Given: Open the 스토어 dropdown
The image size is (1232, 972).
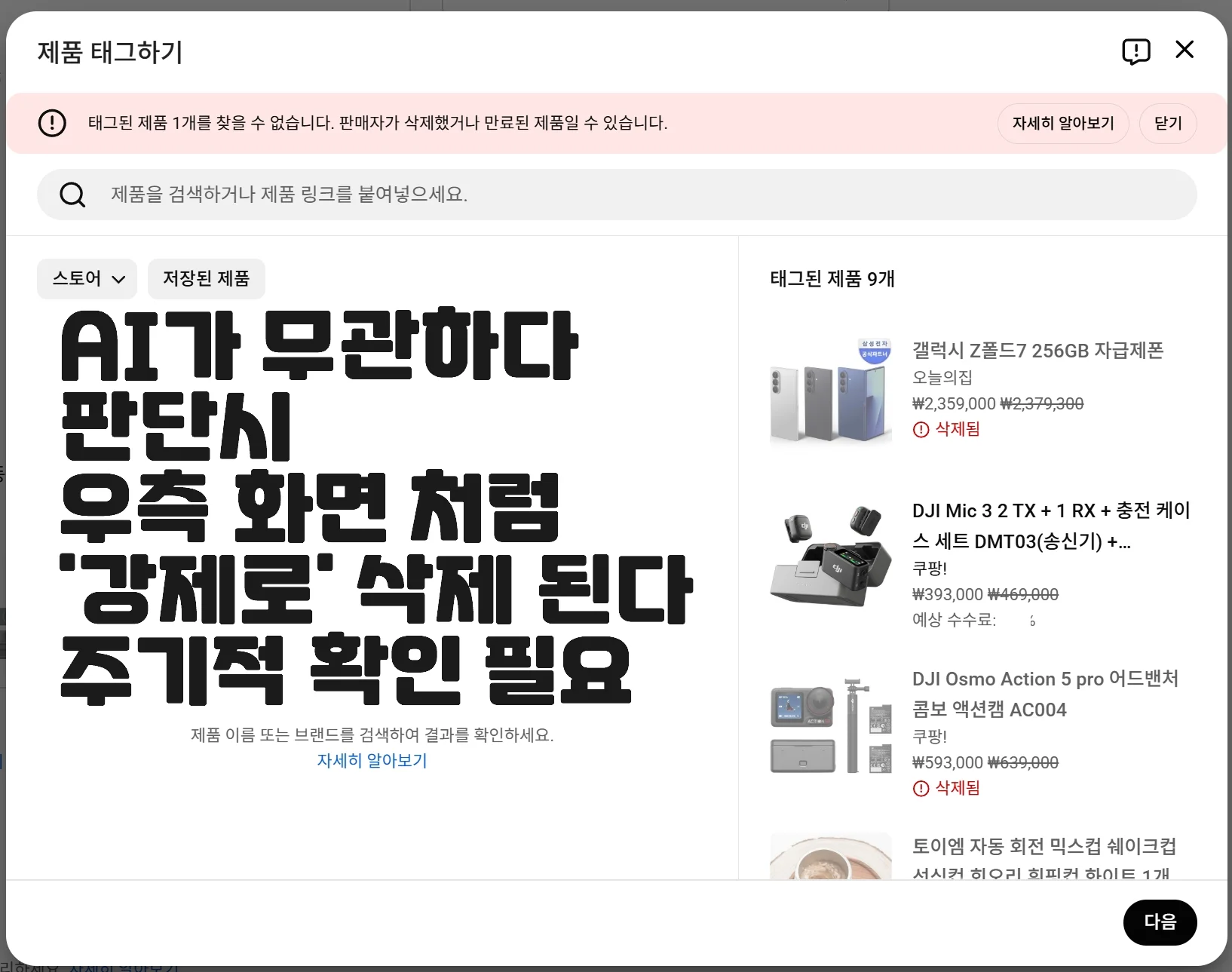Looking at the screenshot, I should tap(87, 278).
